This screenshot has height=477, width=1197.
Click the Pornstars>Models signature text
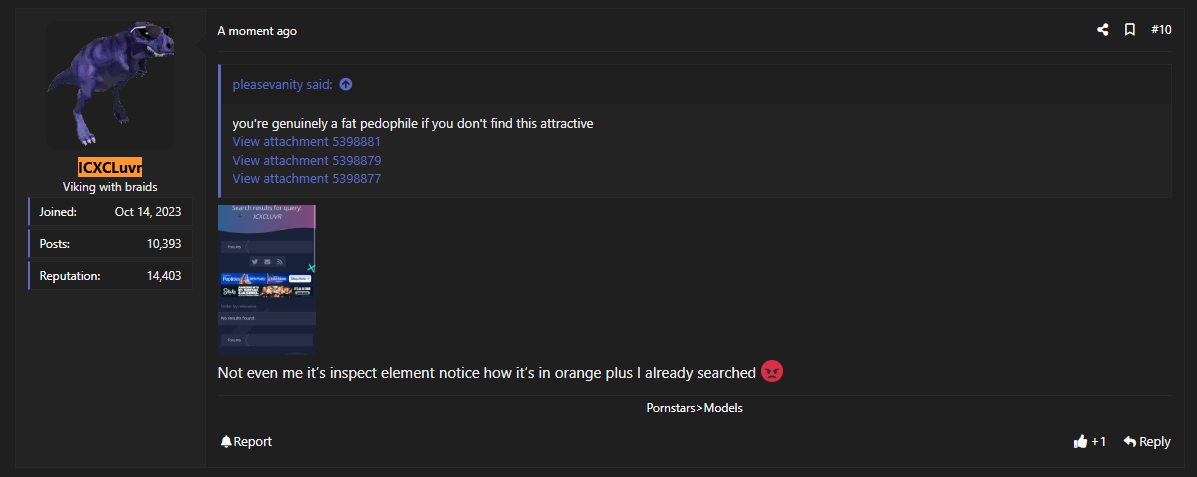pyautogui.click(x=694, y=408)
